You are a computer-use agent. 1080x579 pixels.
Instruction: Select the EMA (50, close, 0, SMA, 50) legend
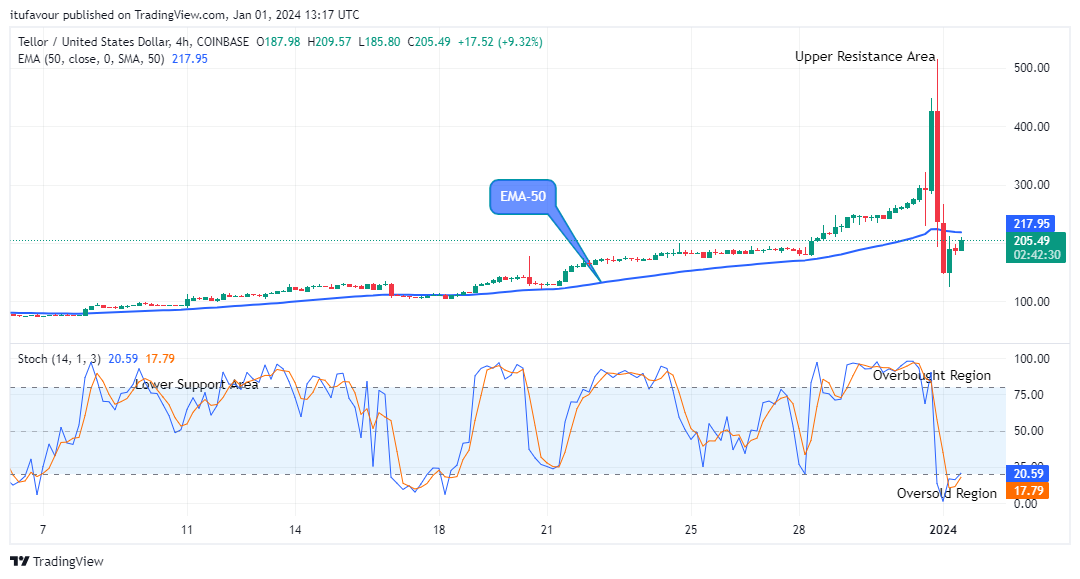point(89,59)
